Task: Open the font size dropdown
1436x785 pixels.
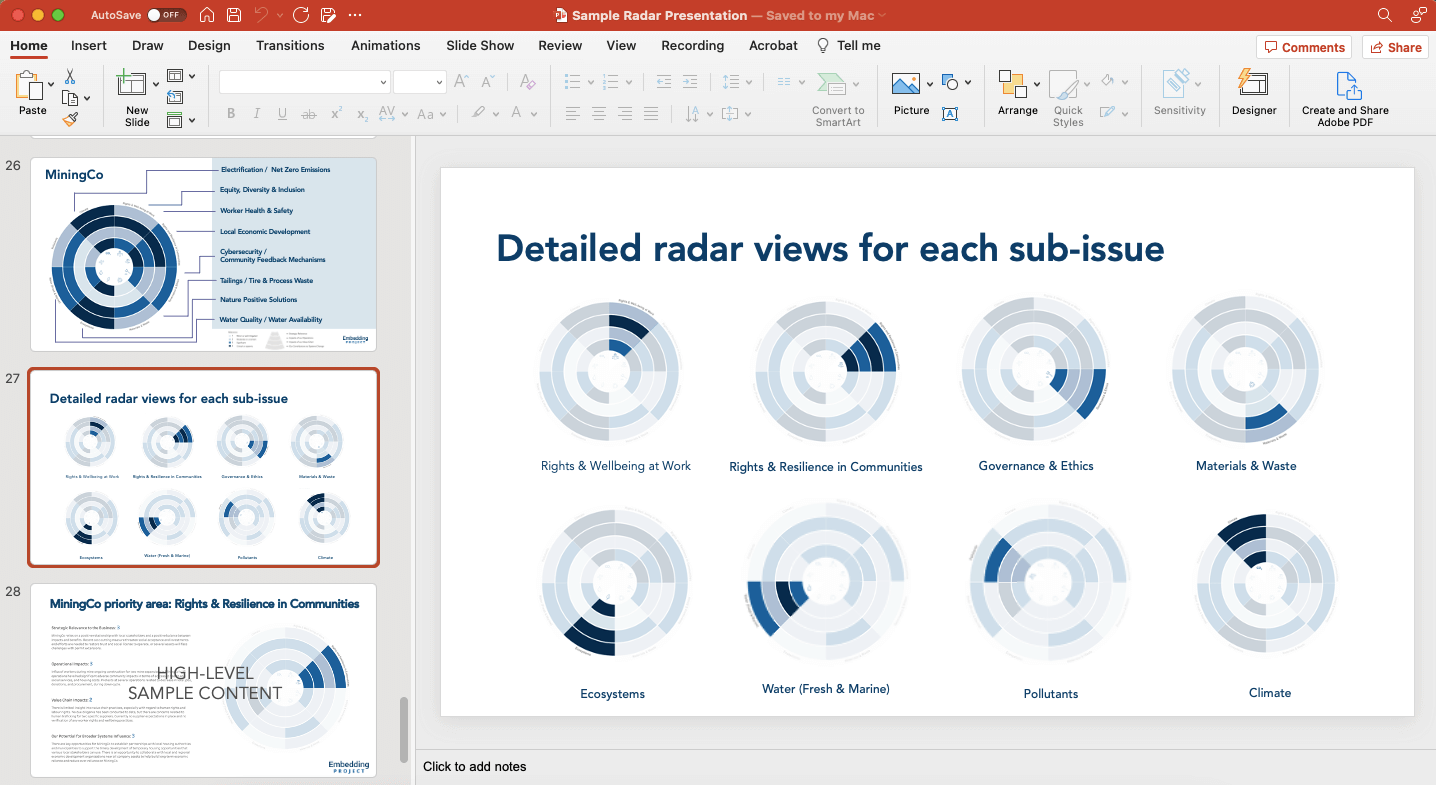Action: click(x=438, y=81)
